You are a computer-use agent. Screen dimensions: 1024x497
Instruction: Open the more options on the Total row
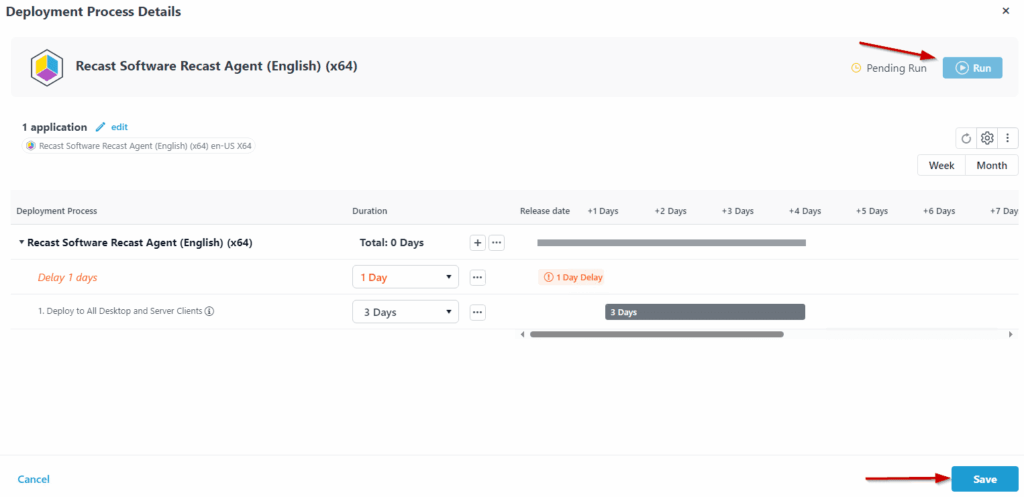pos(496,242)
